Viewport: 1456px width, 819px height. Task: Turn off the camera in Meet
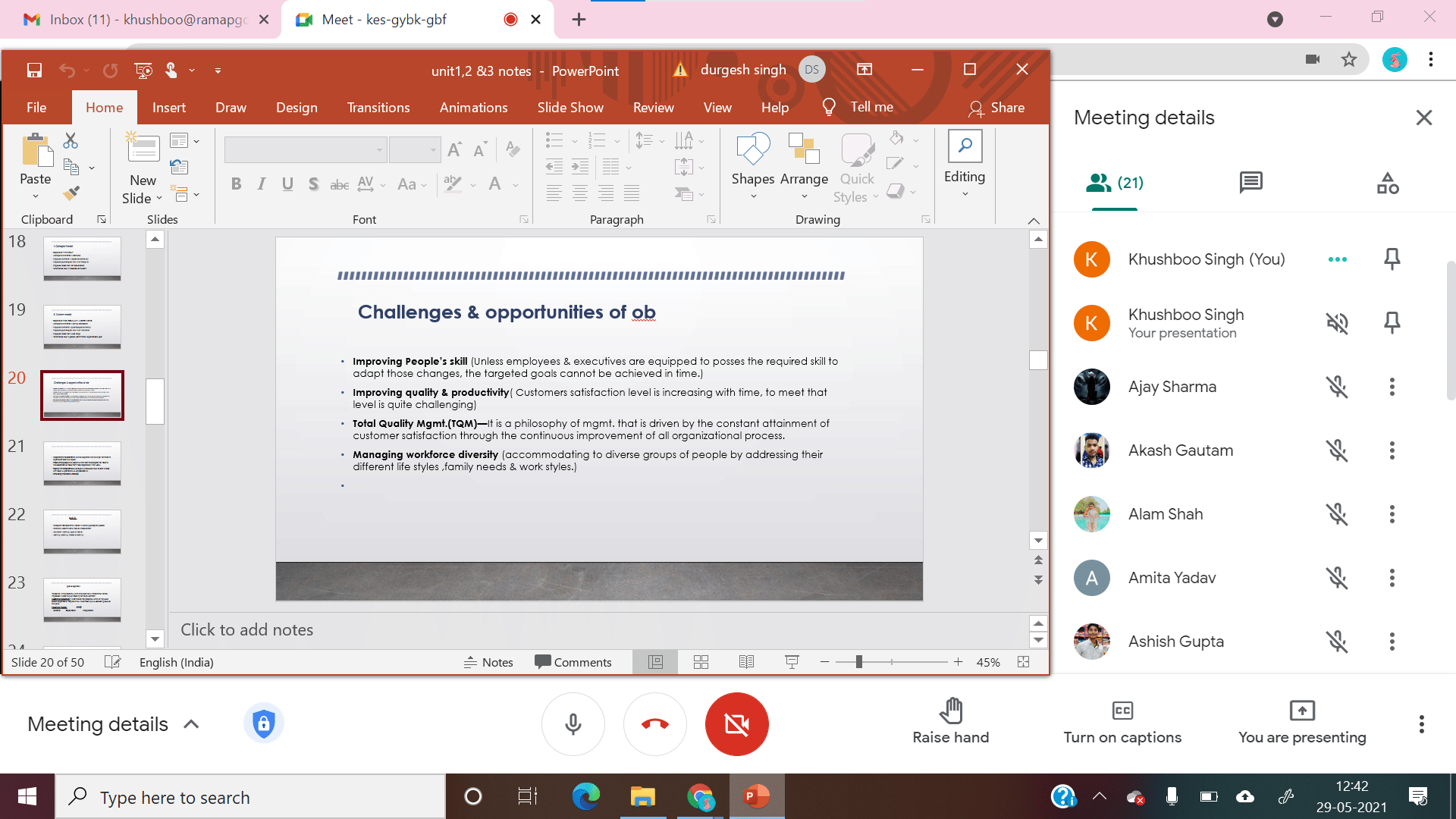pyautogui.click(x=736, y=724)
